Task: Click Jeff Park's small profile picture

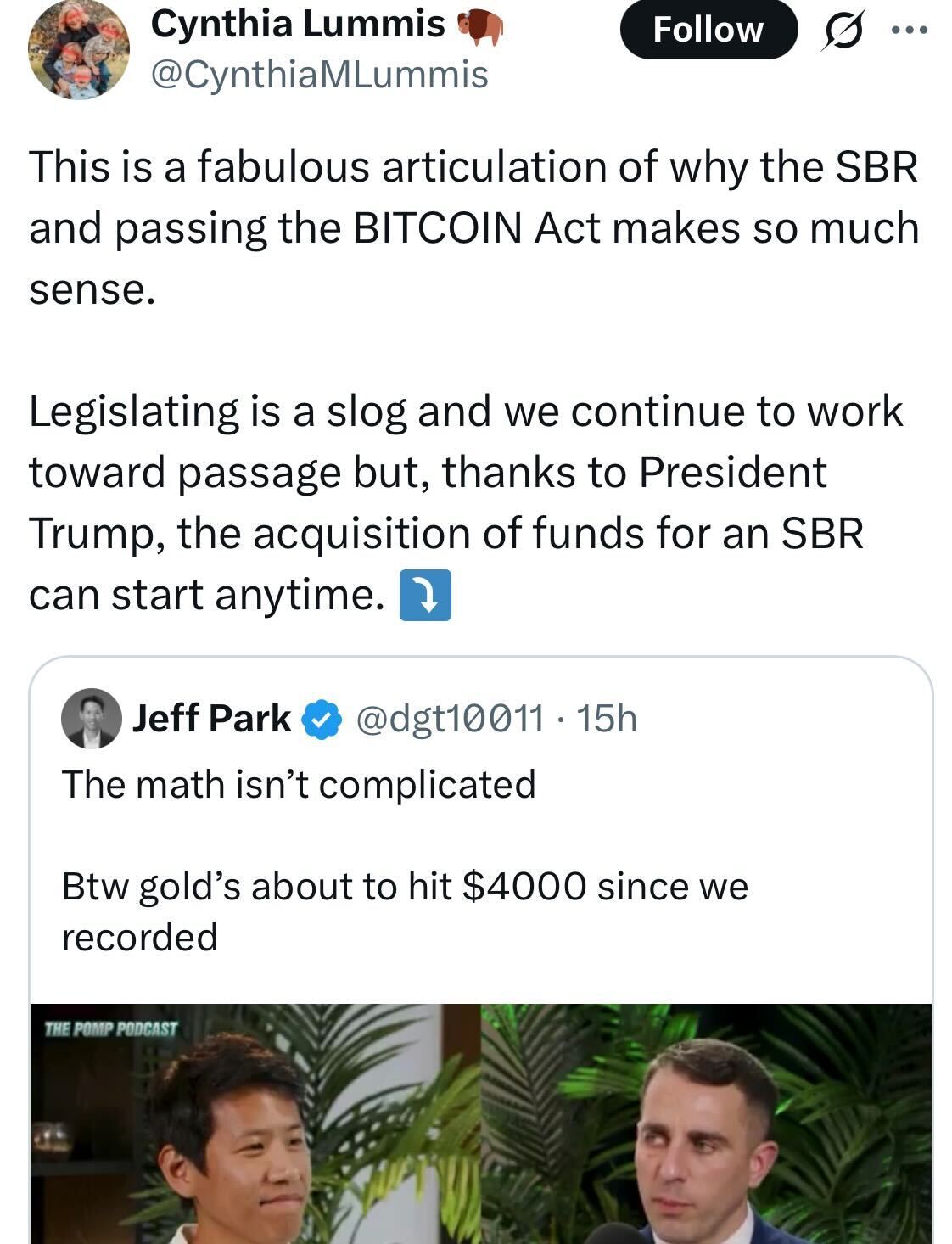Action: [91, 718]
